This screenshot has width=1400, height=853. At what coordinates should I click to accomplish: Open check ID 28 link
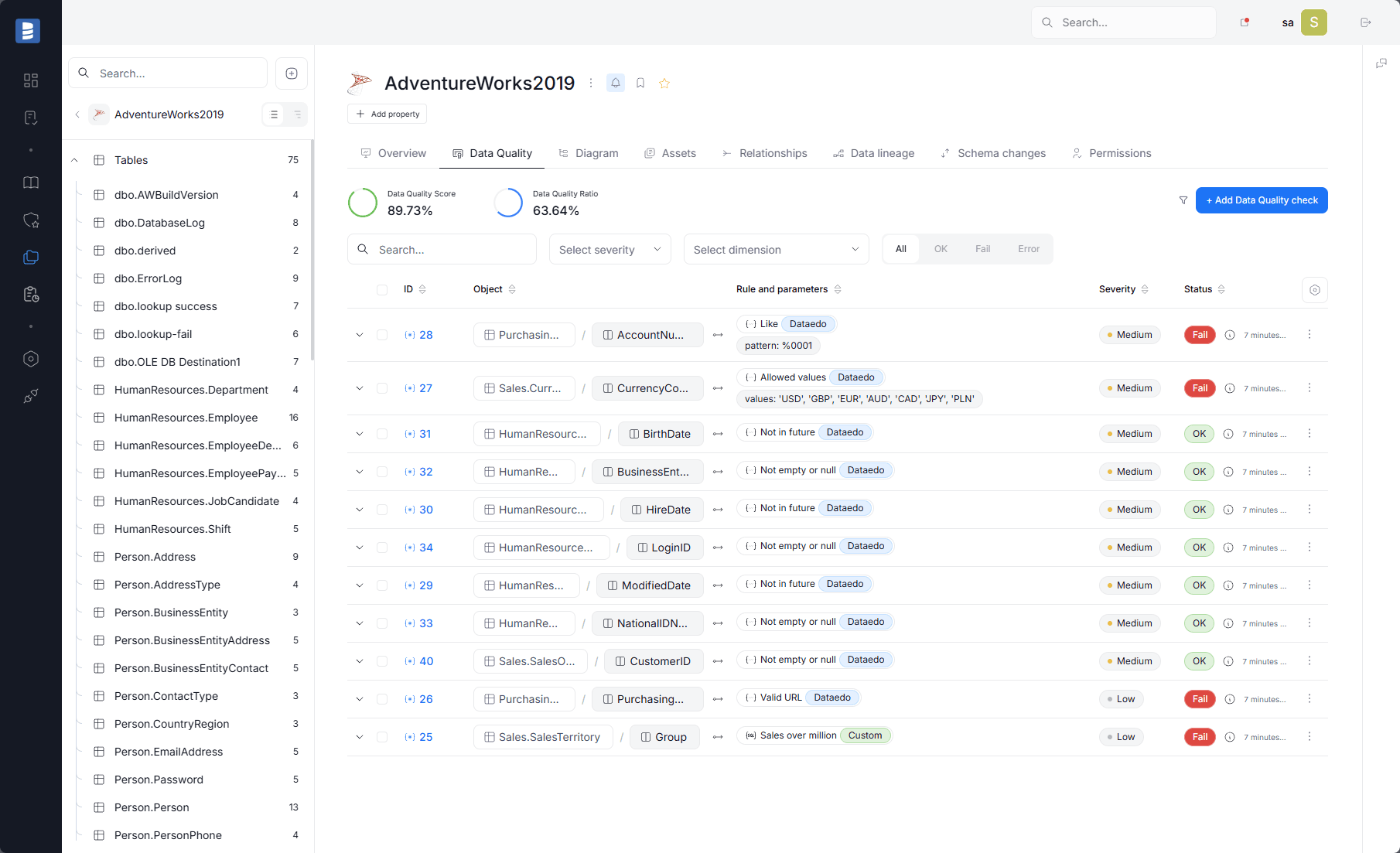(425, 335)
